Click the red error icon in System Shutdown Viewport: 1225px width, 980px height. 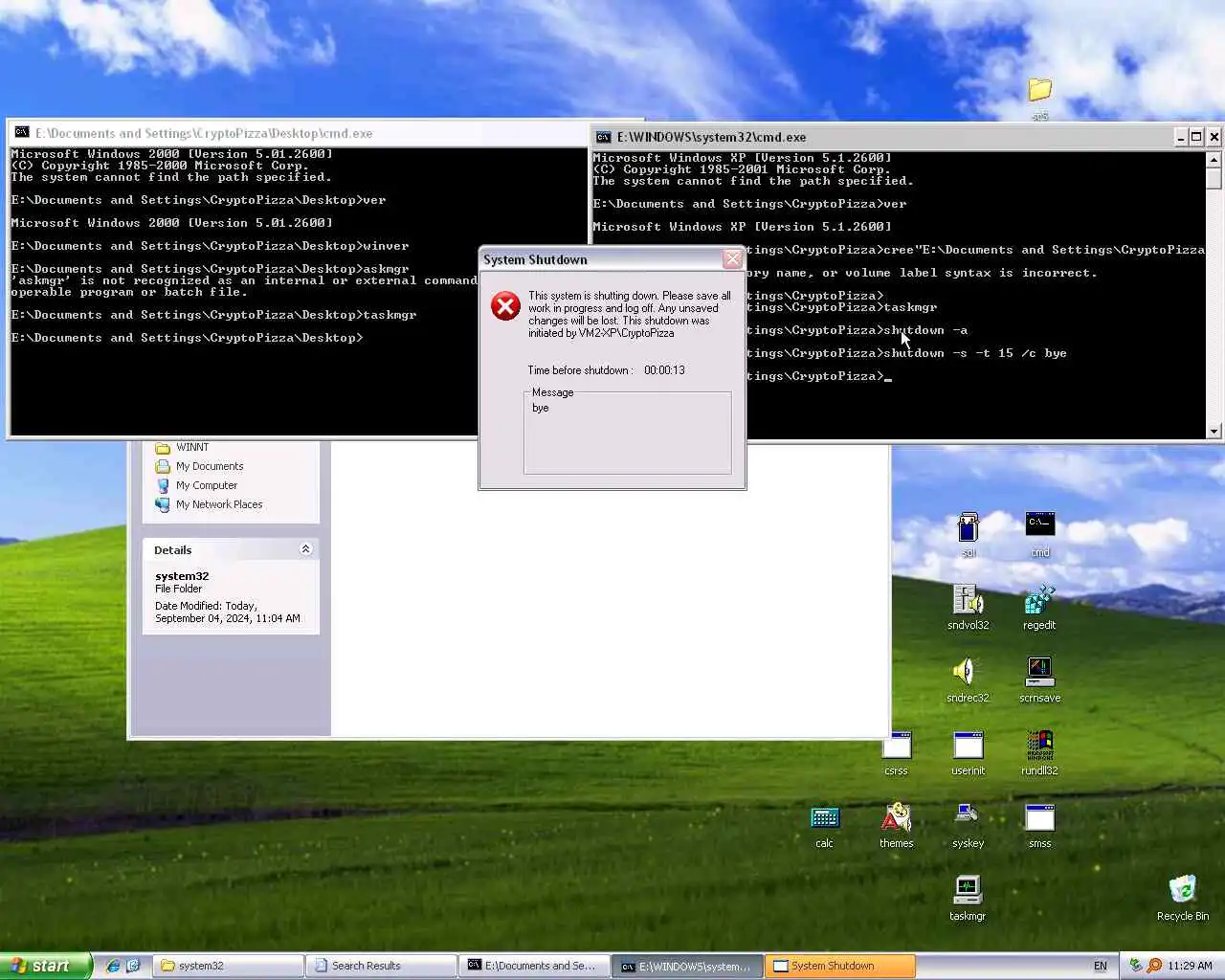click(x=505, y=306)
